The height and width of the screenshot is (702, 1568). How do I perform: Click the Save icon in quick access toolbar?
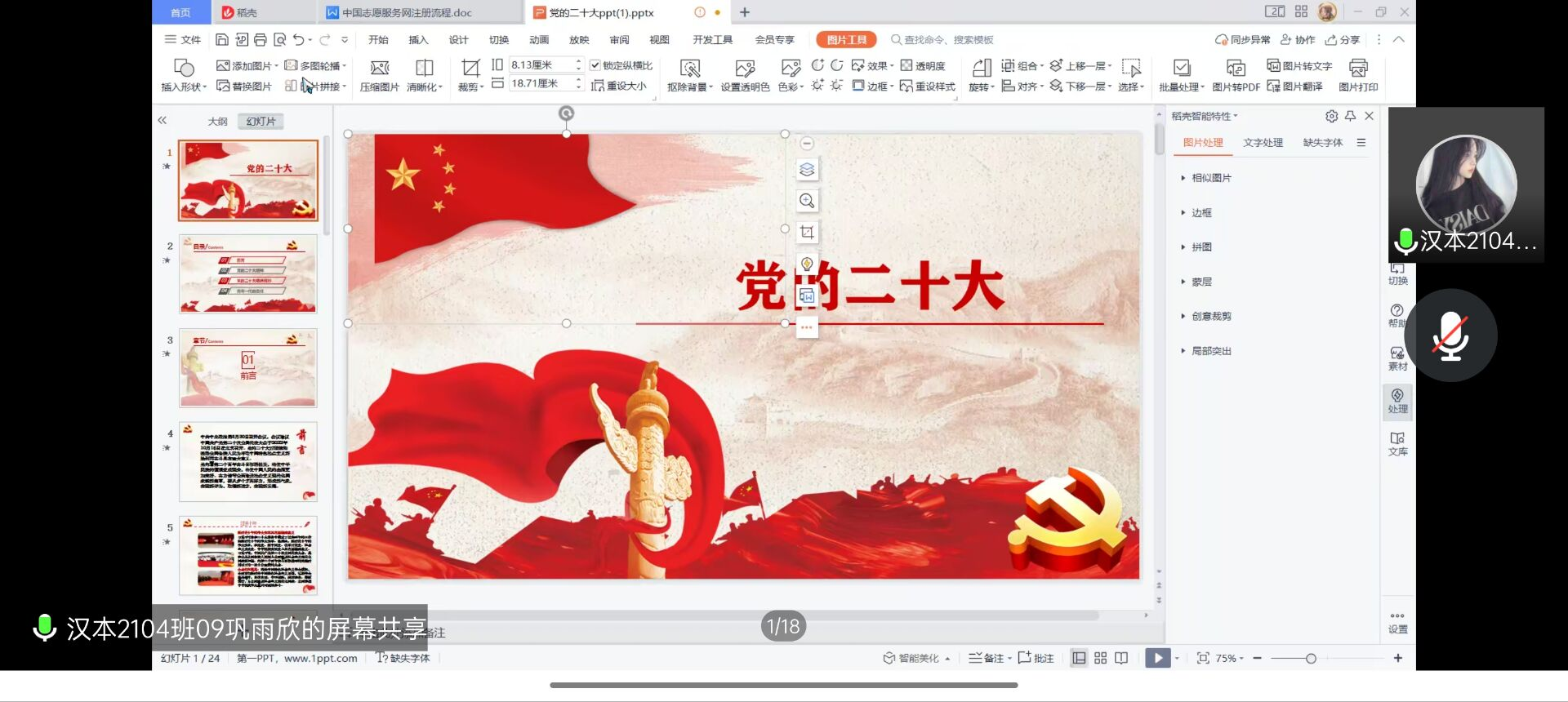point(221,39)
